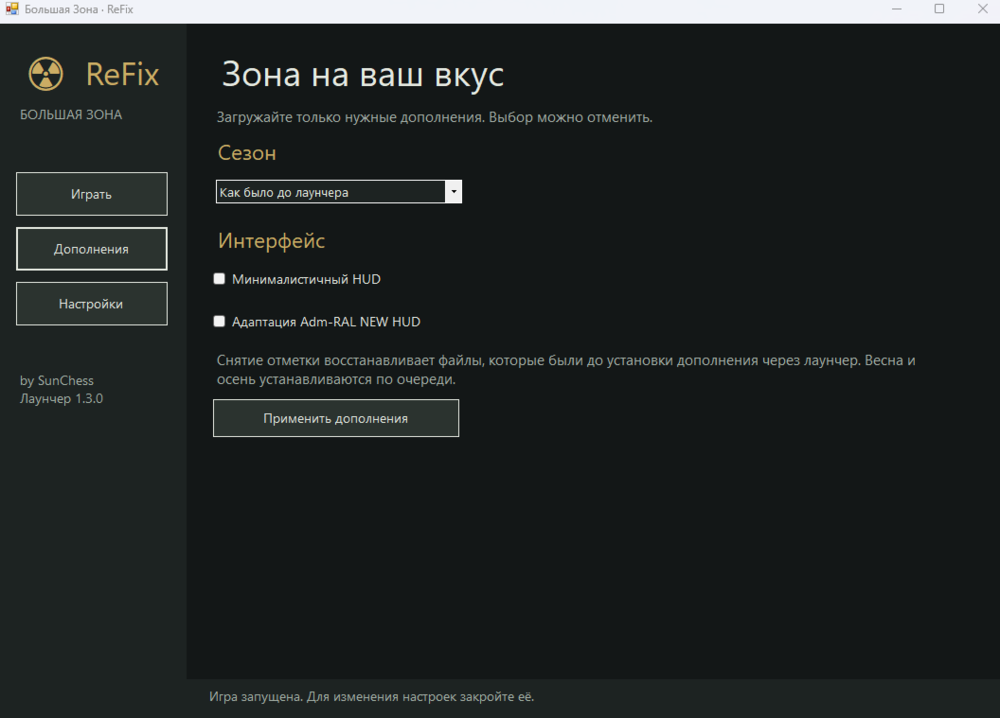Image resolution: width=1000 pixels, height=718 pixels.
Task: Click the app icon in title bar
Action: click(11, 9)
